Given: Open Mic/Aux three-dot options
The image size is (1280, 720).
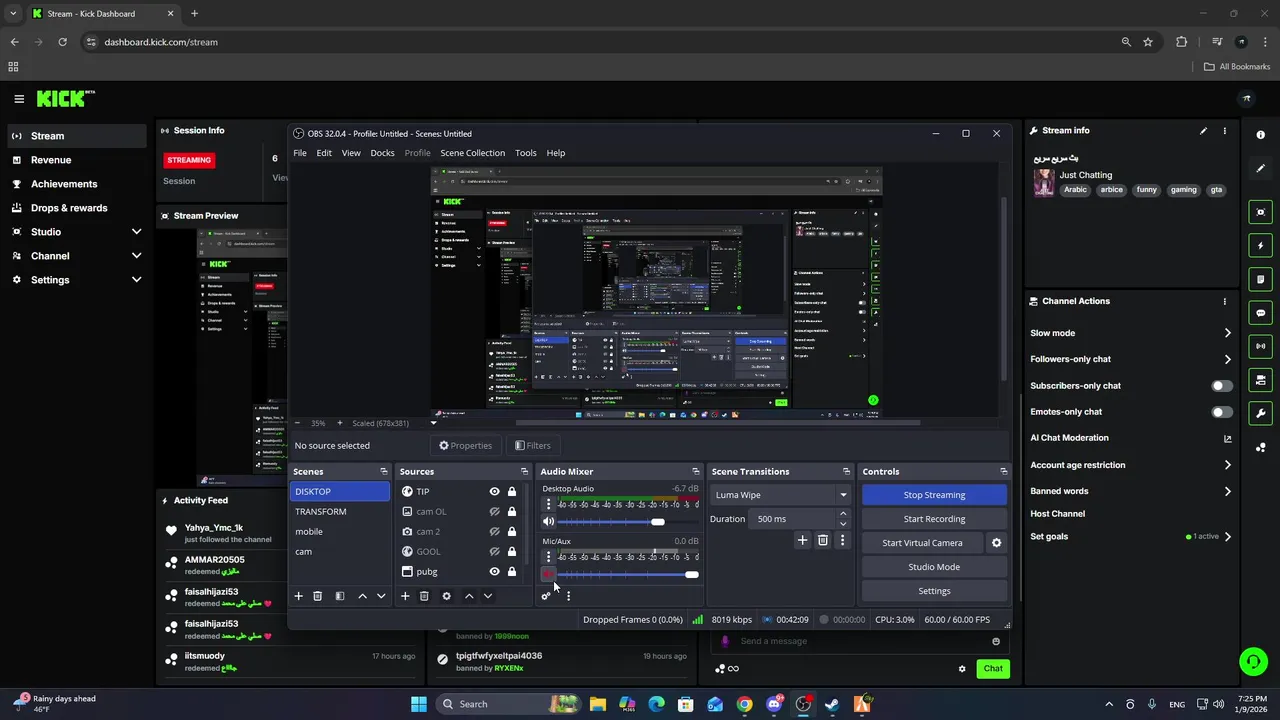Looking at the screenshot, I should (548, 557).
